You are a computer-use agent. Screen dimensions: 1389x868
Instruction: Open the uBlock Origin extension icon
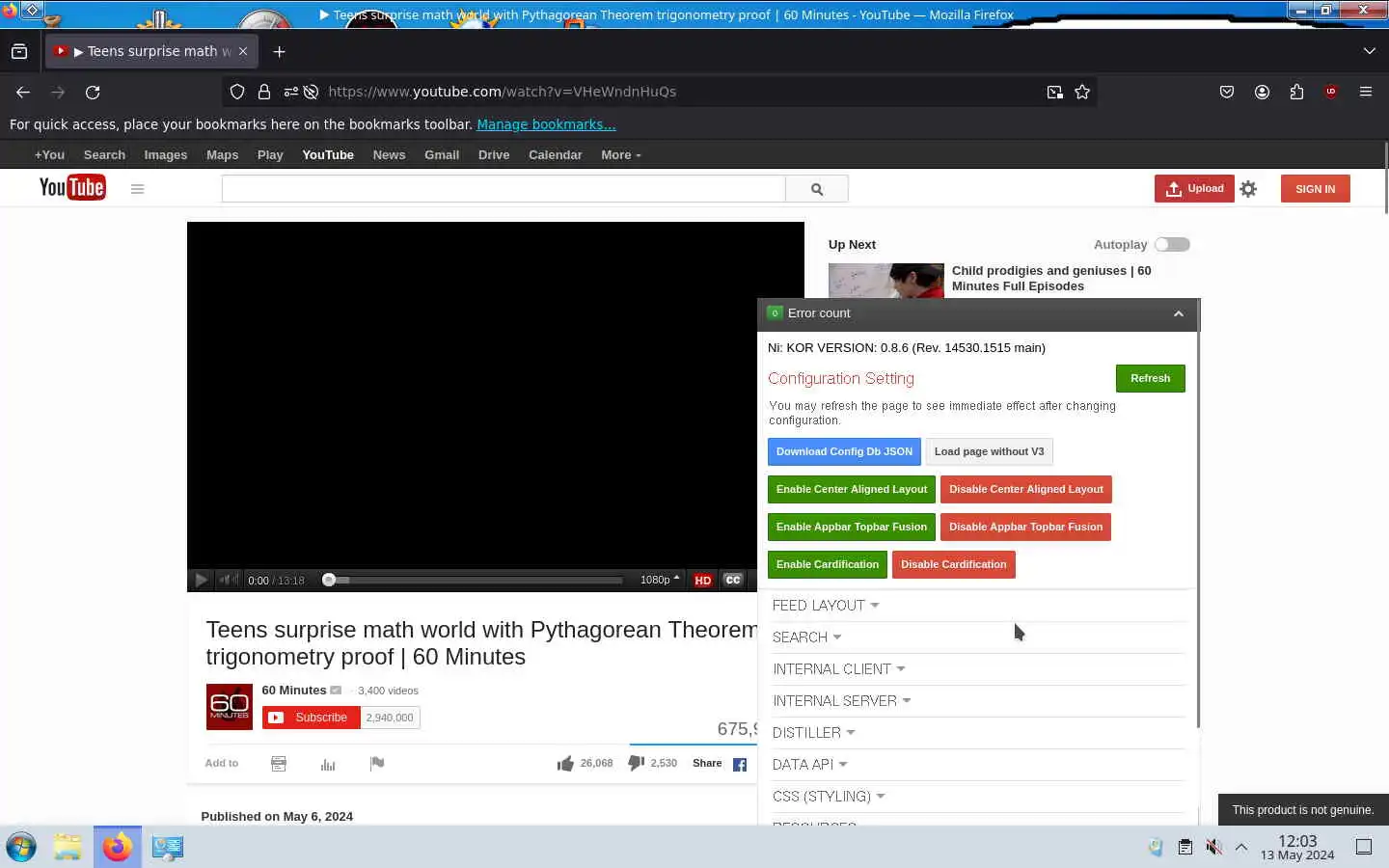[1331, 92]
